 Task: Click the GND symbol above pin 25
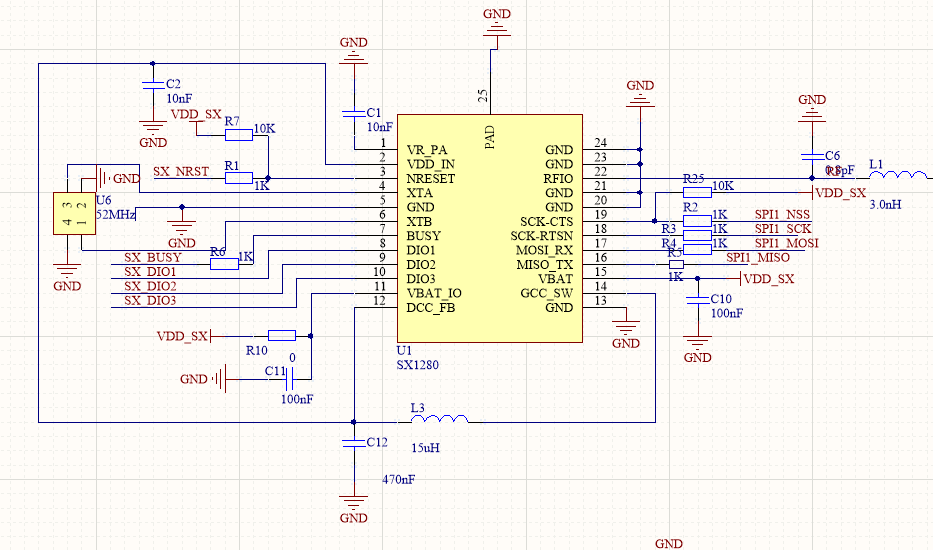pyautogui.click(x=497, y=27)
